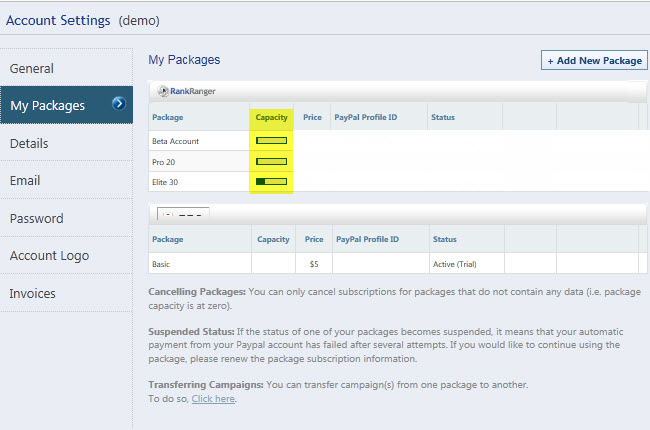Viewport: 650px width, 430px height.
Task: Select the Basic package row
Action: [161, 264]
